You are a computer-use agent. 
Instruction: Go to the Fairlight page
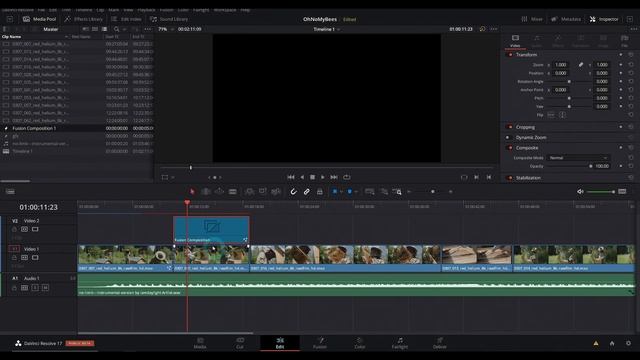(x=400, y=343)
